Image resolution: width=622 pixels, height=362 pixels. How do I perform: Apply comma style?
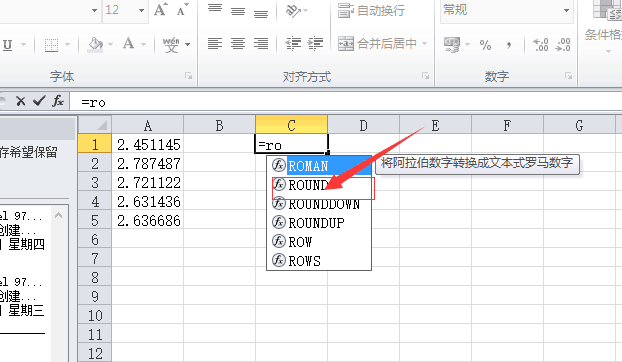click(x=509, y=45)
